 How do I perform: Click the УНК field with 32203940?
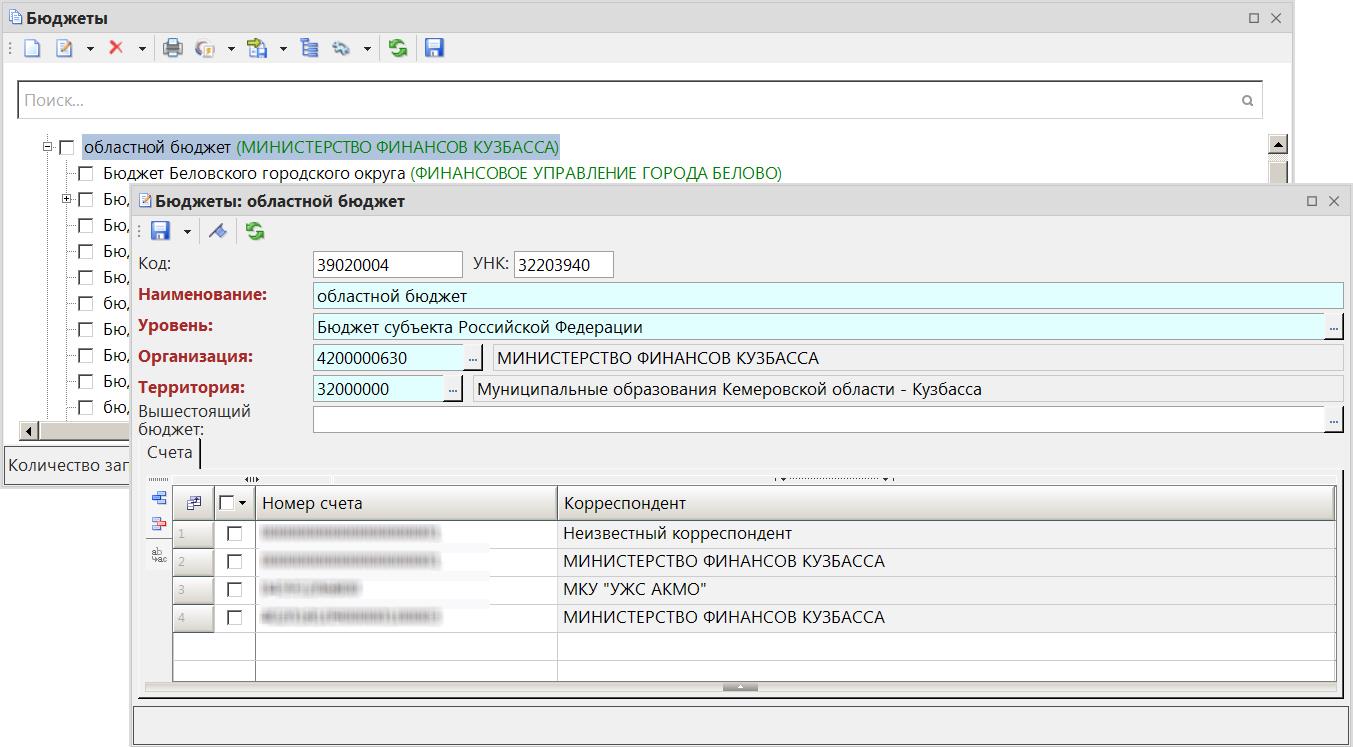point(564,265)
